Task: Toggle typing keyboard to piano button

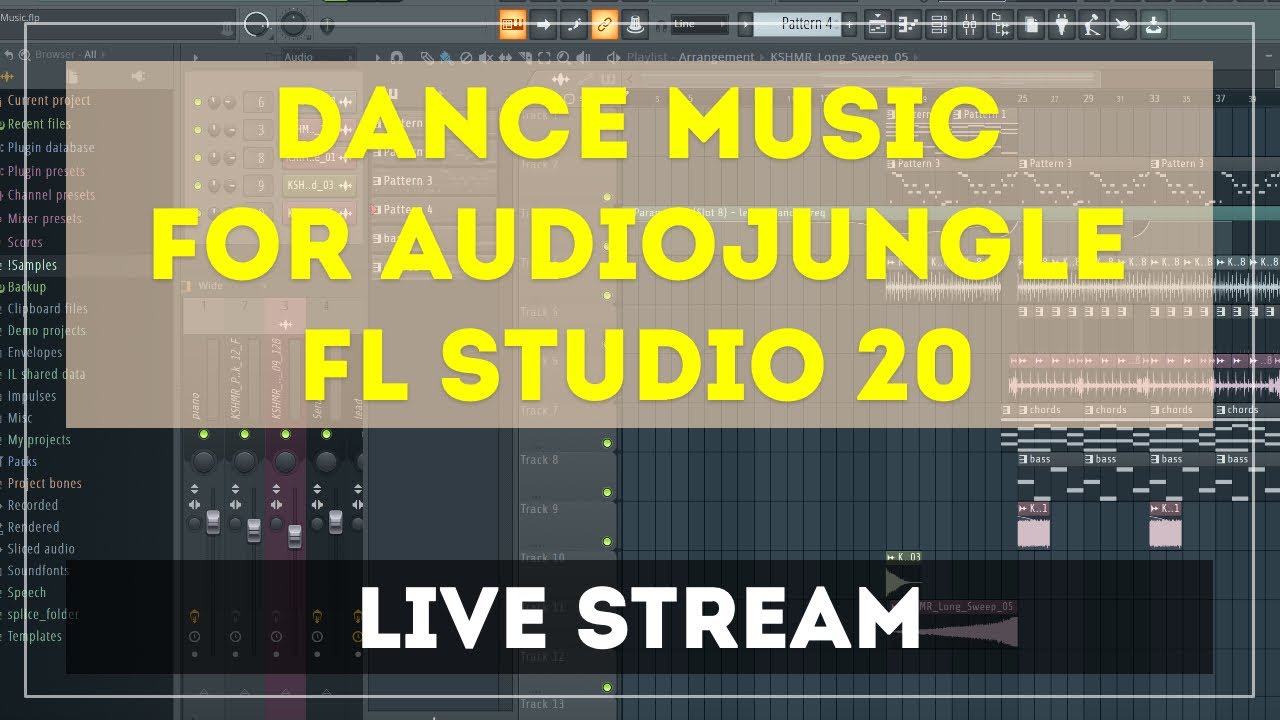Action: point(512,24)
